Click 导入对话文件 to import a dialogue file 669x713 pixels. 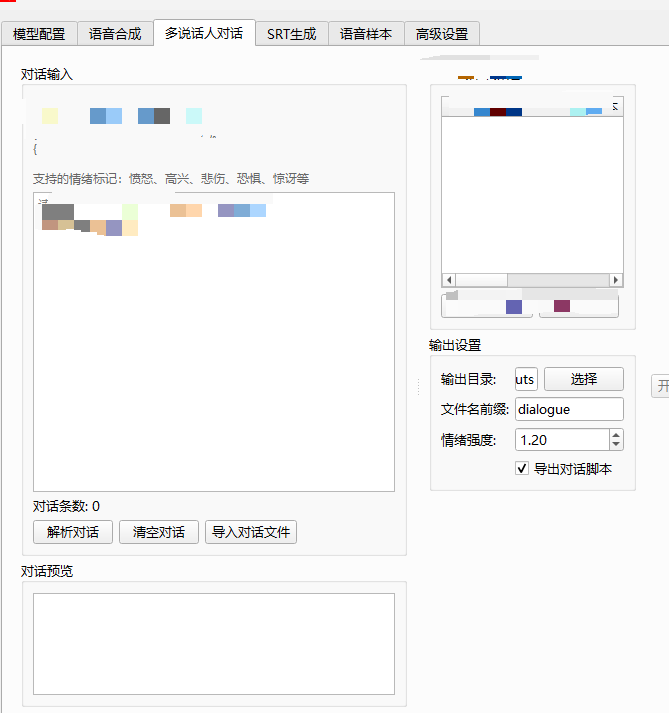251,532
